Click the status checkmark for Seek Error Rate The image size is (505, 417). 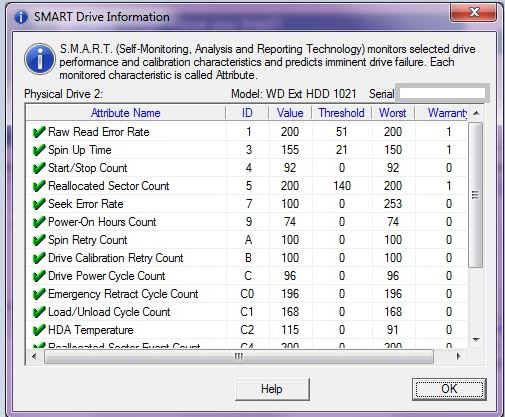click(x=39, y=204)
